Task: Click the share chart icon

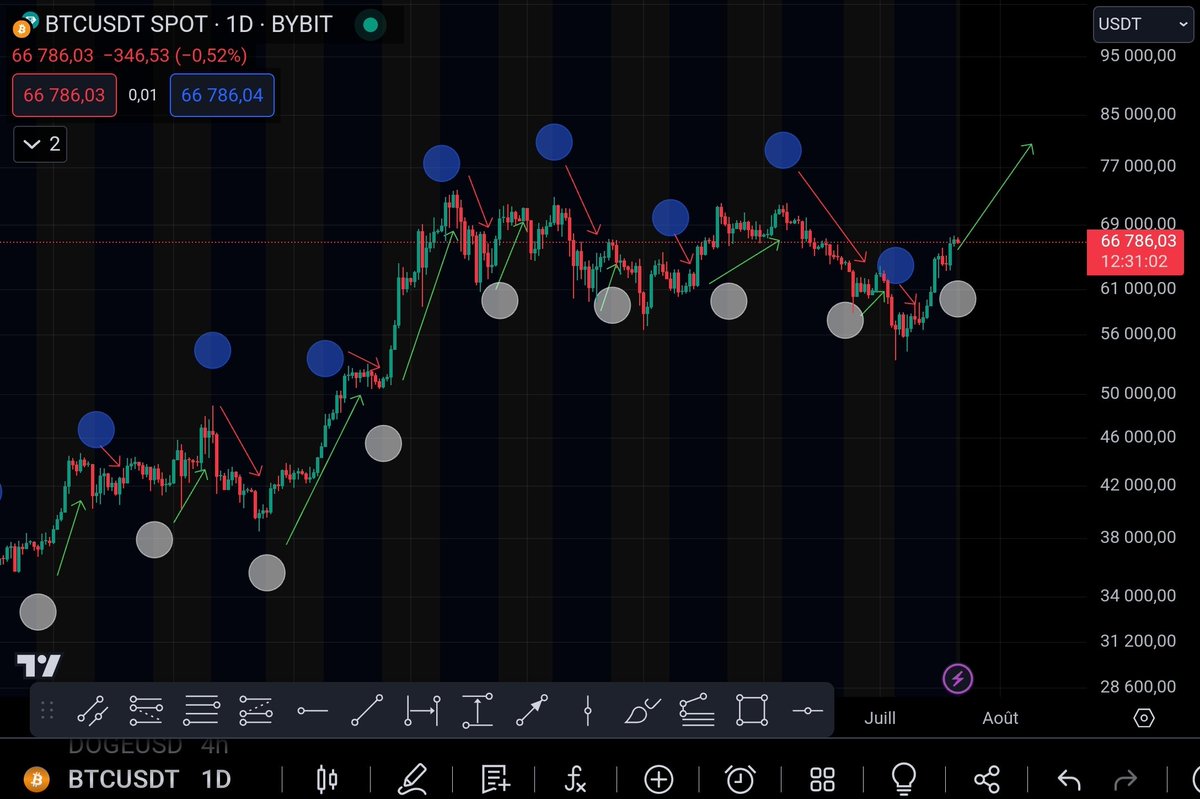Action: coord(989,779)
